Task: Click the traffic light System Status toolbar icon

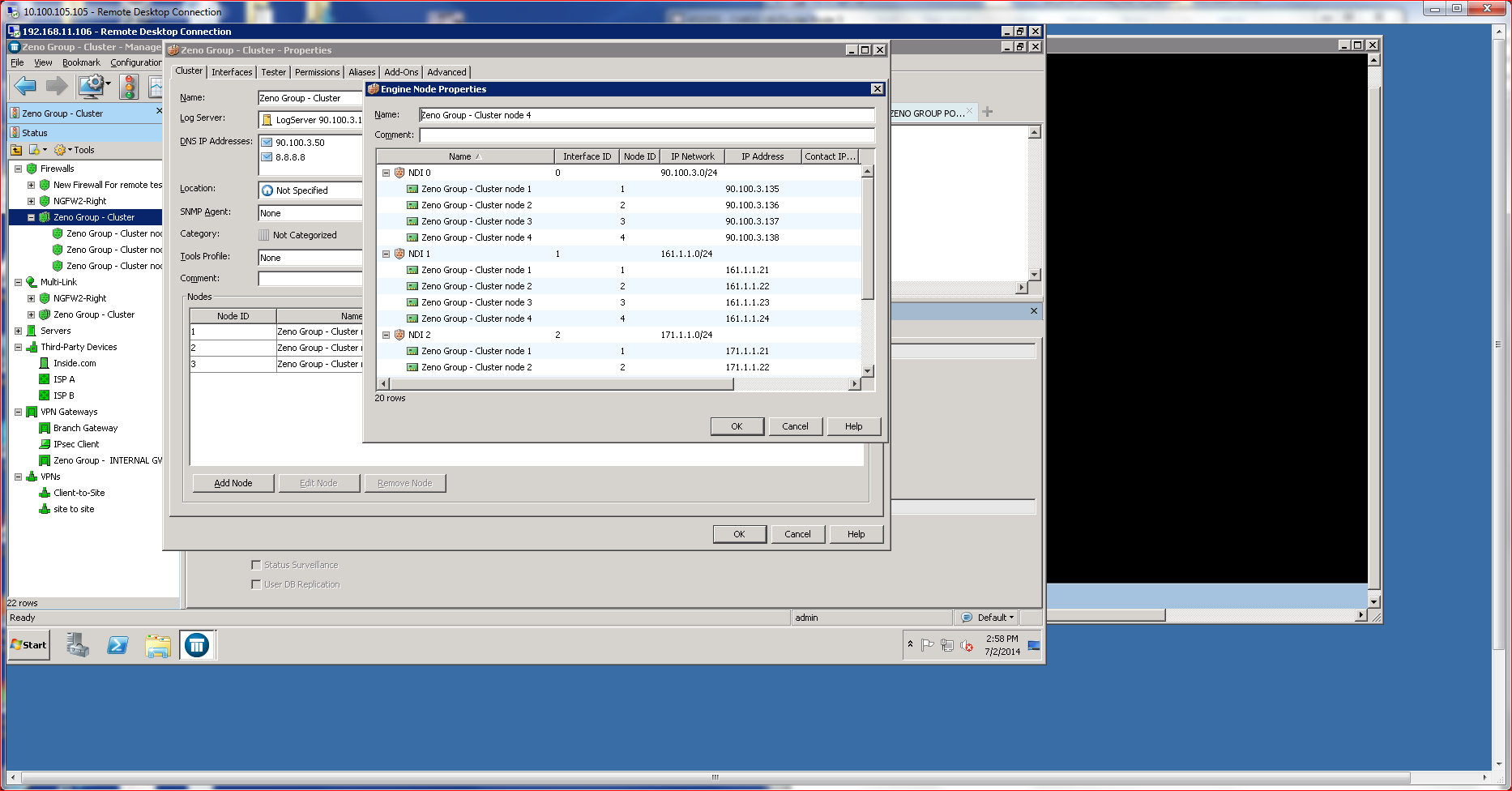Action: (x=129, y=86)
